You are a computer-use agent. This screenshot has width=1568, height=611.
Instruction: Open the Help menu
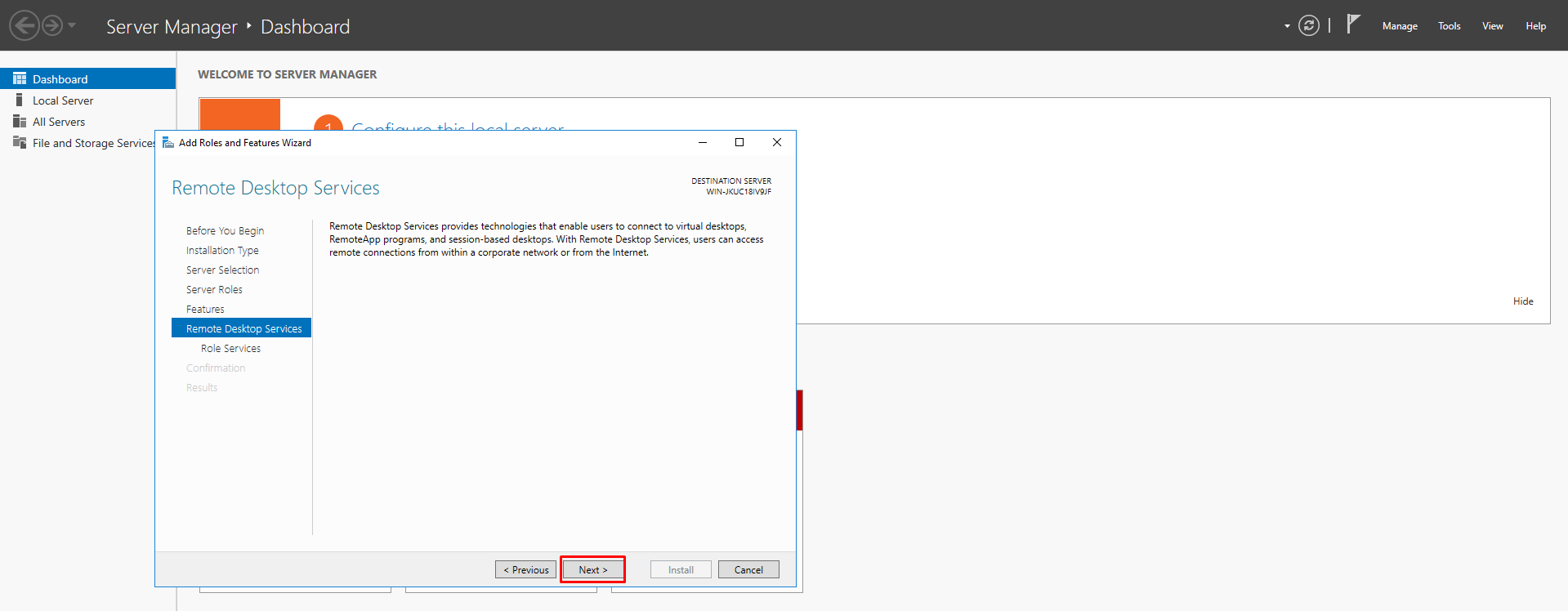pos(1536,26)
